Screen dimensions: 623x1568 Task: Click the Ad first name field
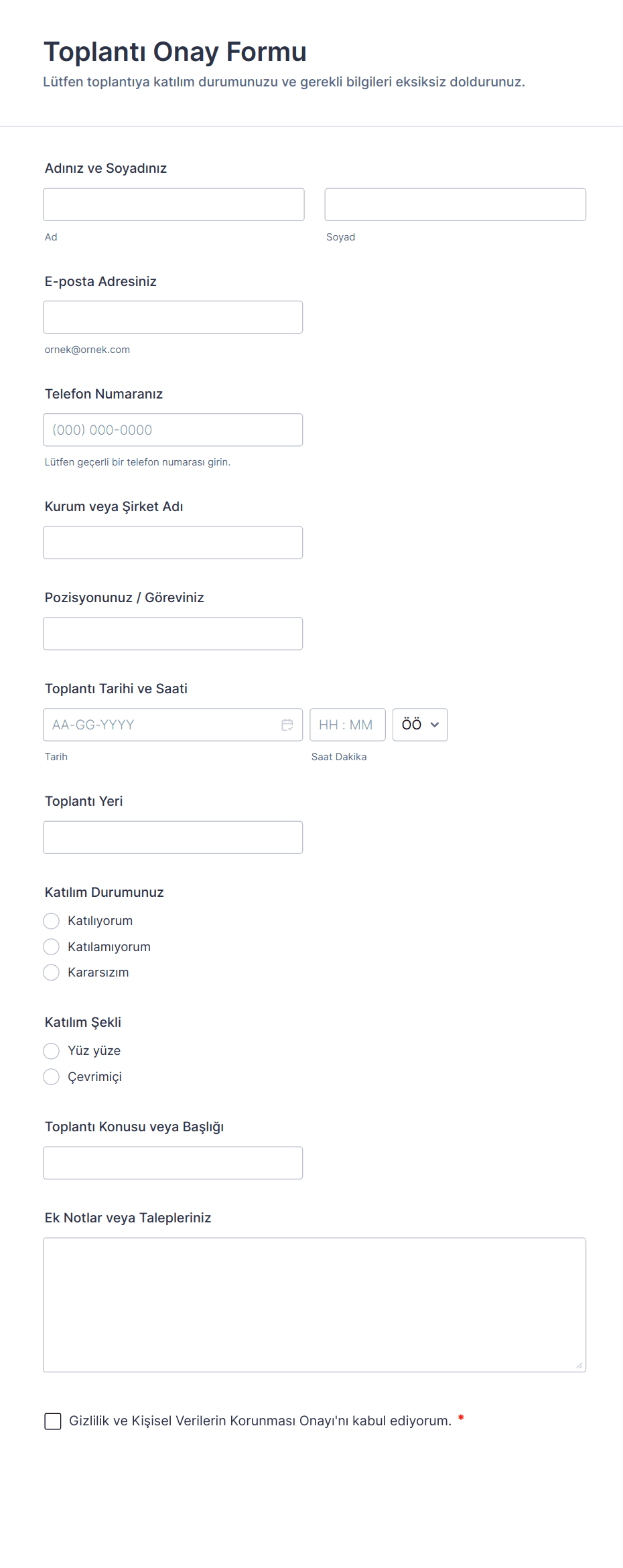tap(174, 204)
